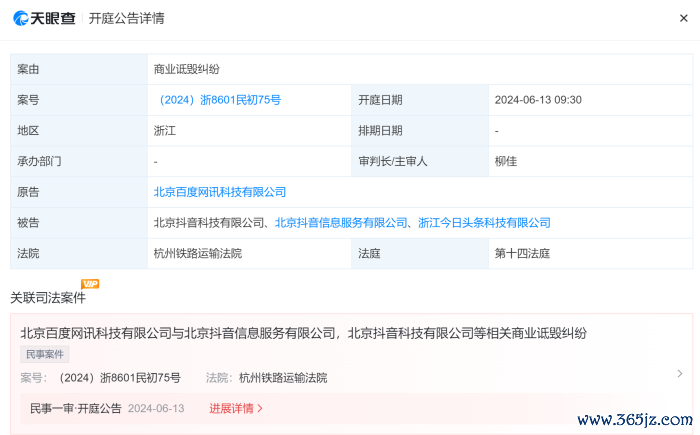Click 民事一审·开庭公告 progress entry
700x435 pixels.
(75, 408)
